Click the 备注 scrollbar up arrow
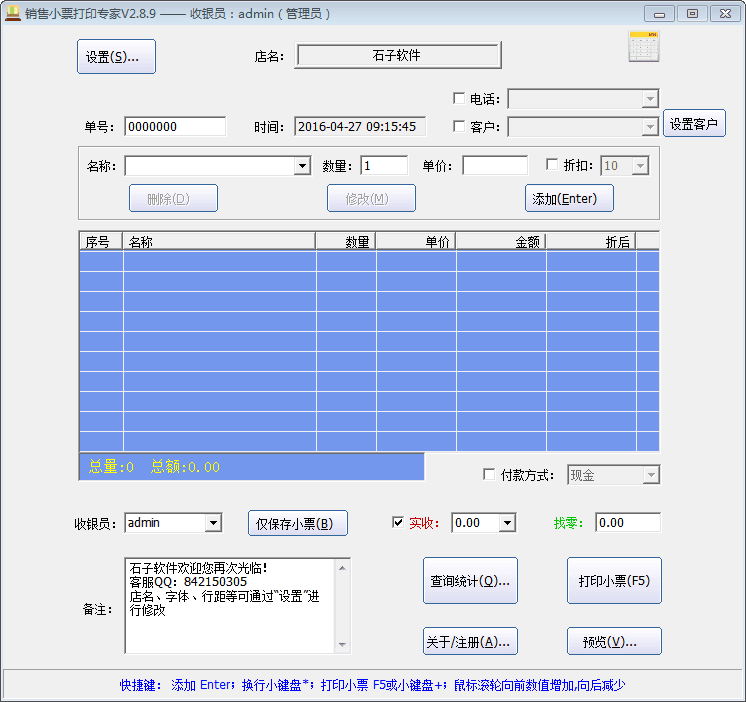The image size is (746, 702). 343,568
